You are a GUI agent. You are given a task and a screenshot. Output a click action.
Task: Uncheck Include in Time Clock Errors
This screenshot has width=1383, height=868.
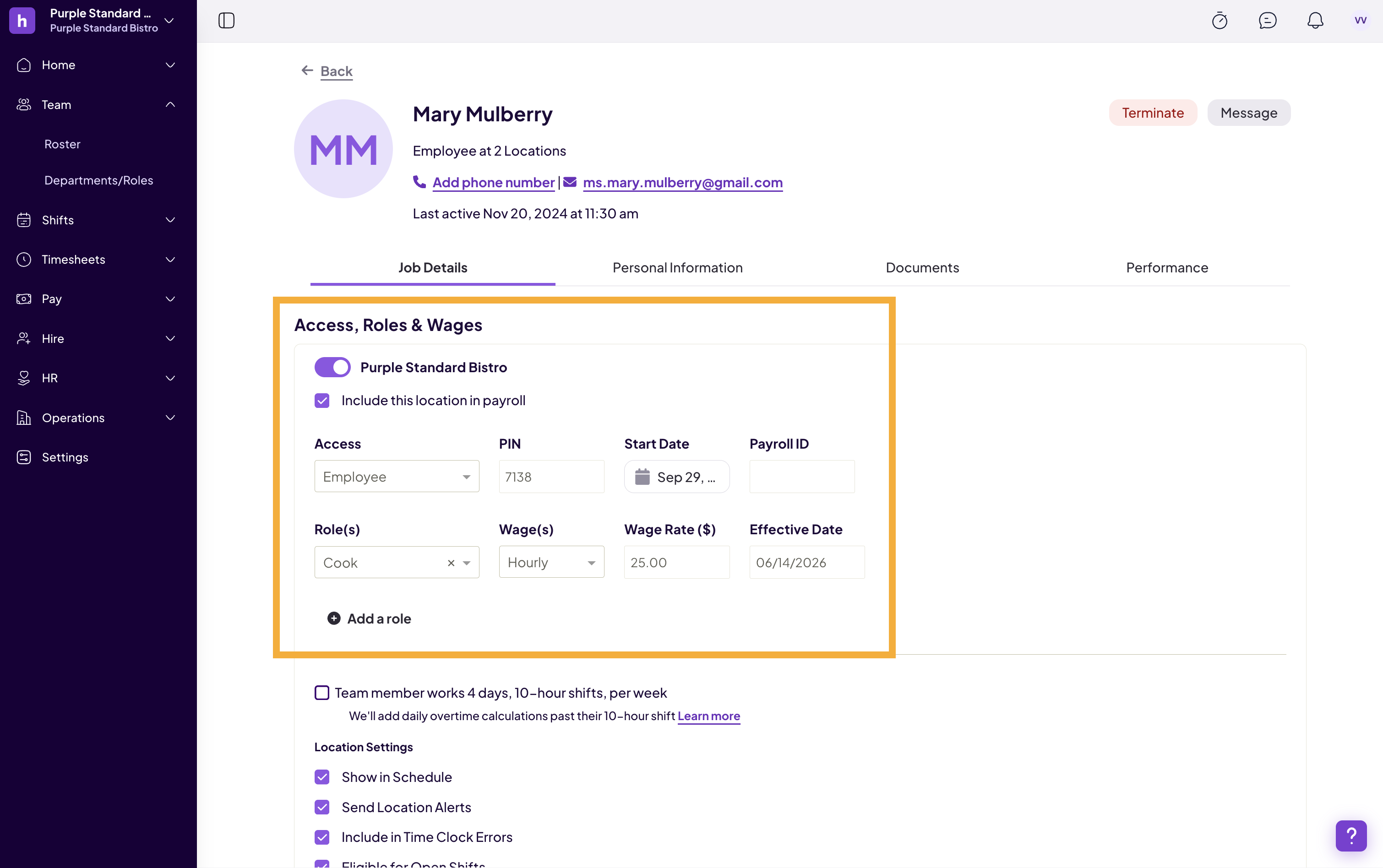pyautogui.click(x=322, y=837)
